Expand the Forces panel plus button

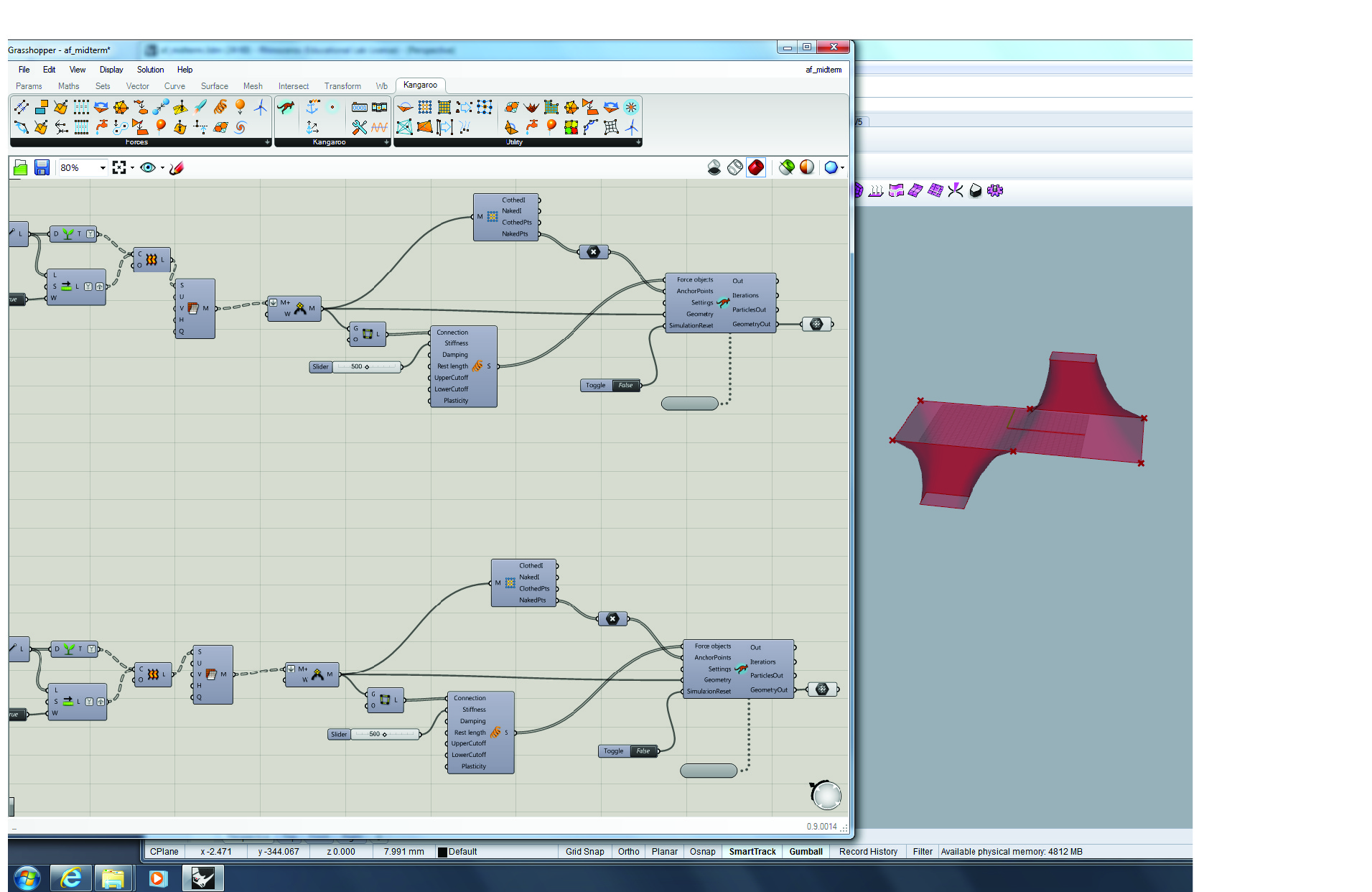tap(267, 142)
